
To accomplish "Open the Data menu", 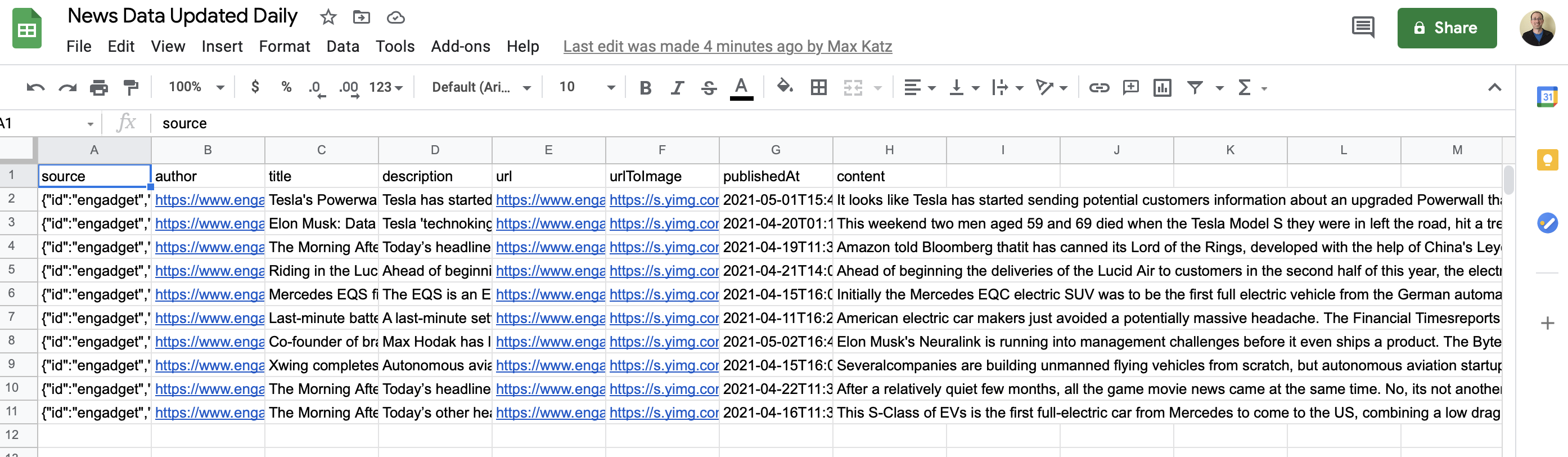I will click(x=343, y=46).
